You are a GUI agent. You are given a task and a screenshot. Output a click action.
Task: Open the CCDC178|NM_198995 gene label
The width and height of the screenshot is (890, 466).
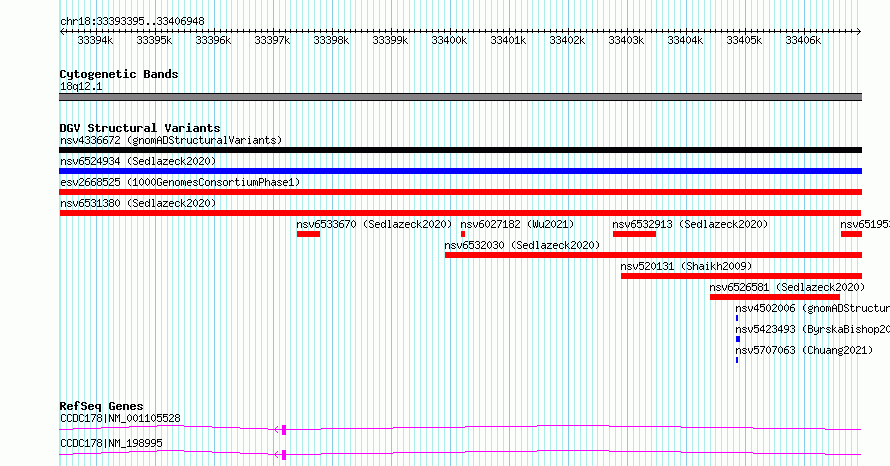[111, 443]
